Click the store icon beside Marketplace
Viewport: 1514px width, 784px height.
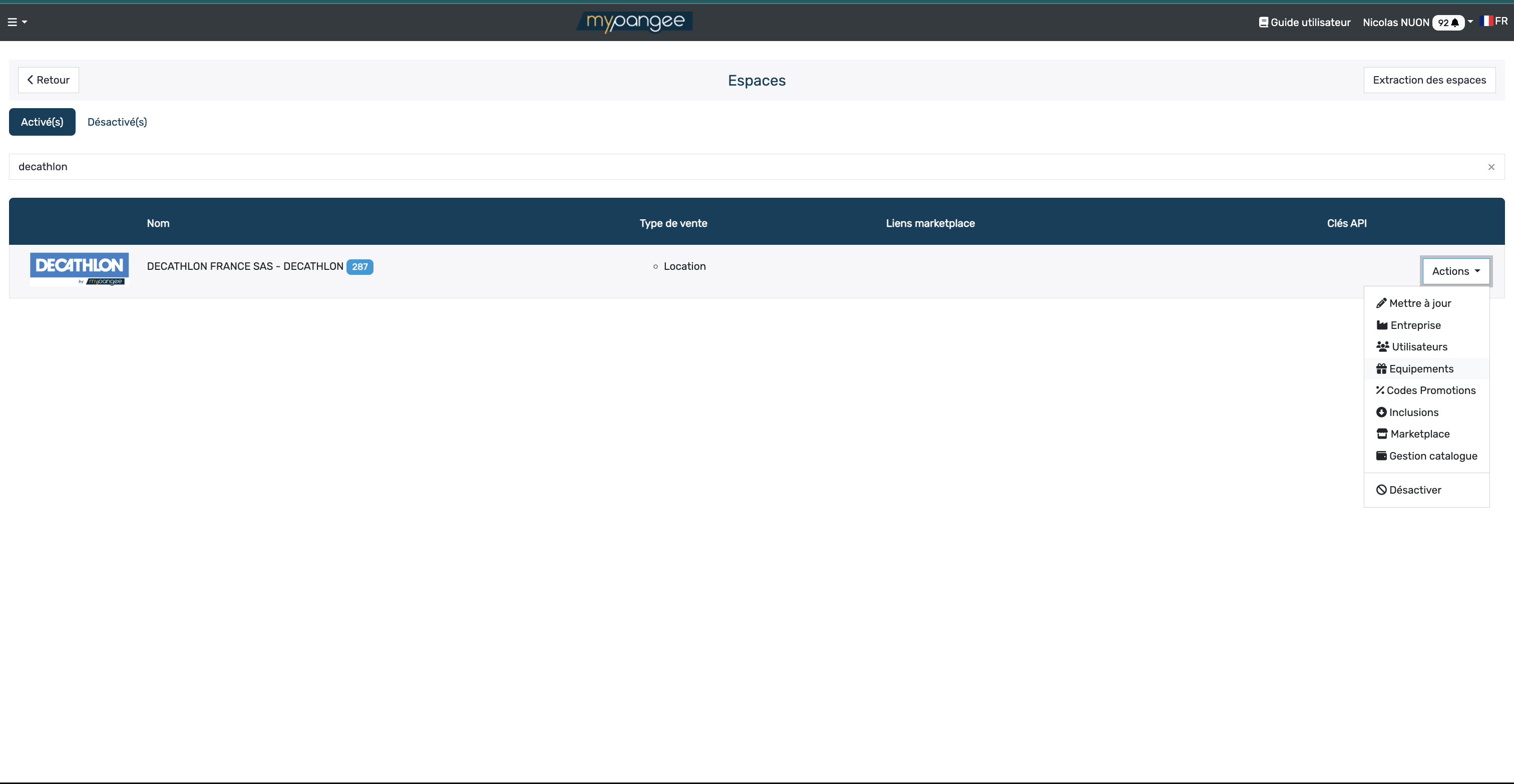(1382, 434)
